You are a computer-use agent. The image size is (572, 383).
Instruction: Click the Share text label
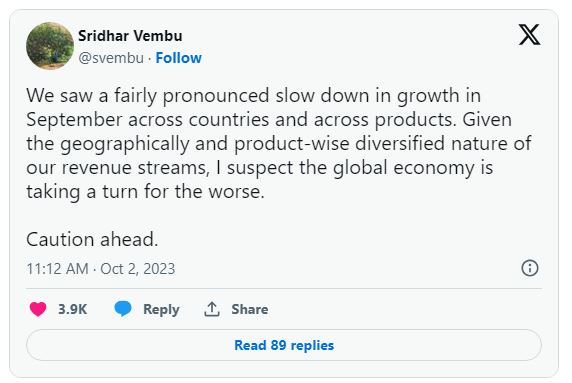250,309
